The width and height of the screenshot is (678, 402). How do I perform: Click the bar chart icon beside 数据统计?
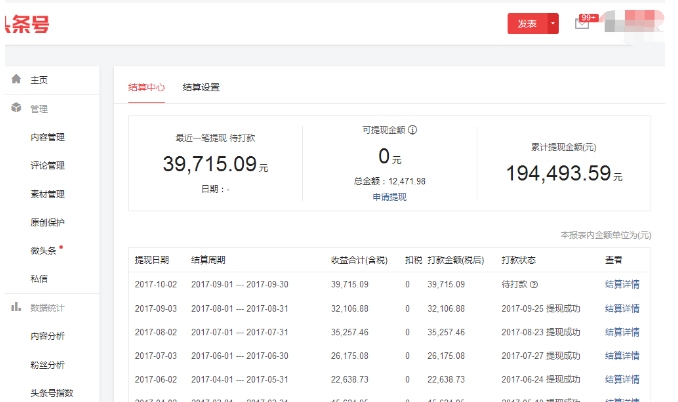coord(15,308)
